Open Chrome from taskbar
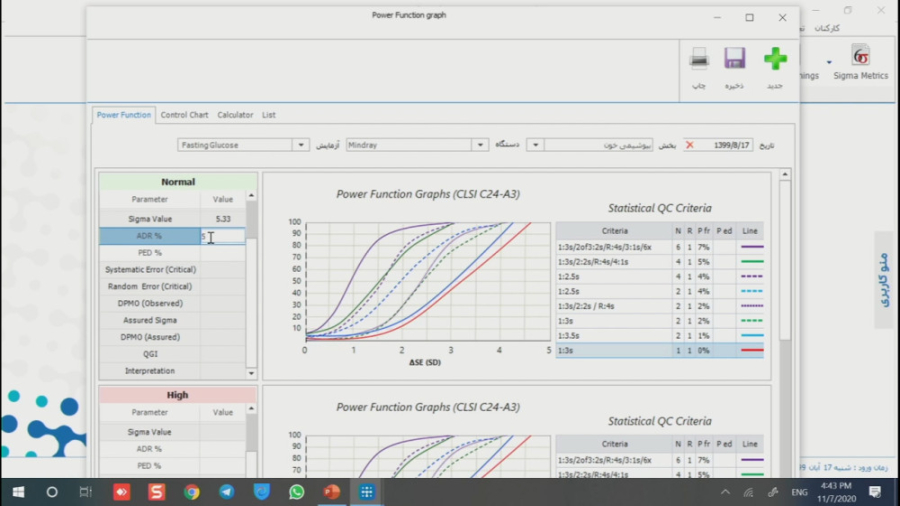 point(192,492)
